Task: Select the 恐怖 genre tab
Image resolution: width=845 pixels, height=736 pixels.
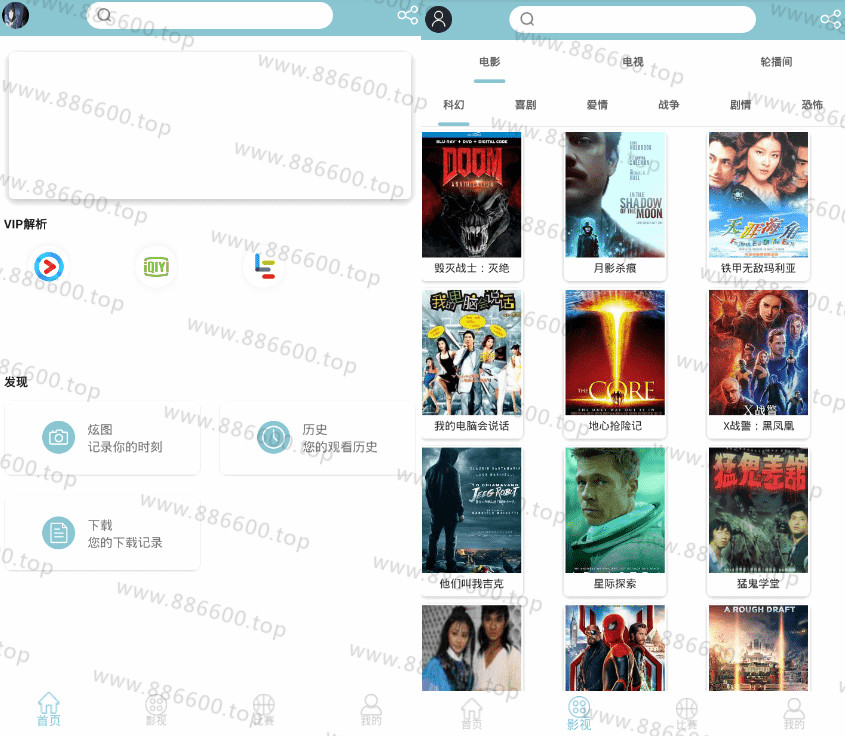Action: pyautogui.click(x=812, y=105)
